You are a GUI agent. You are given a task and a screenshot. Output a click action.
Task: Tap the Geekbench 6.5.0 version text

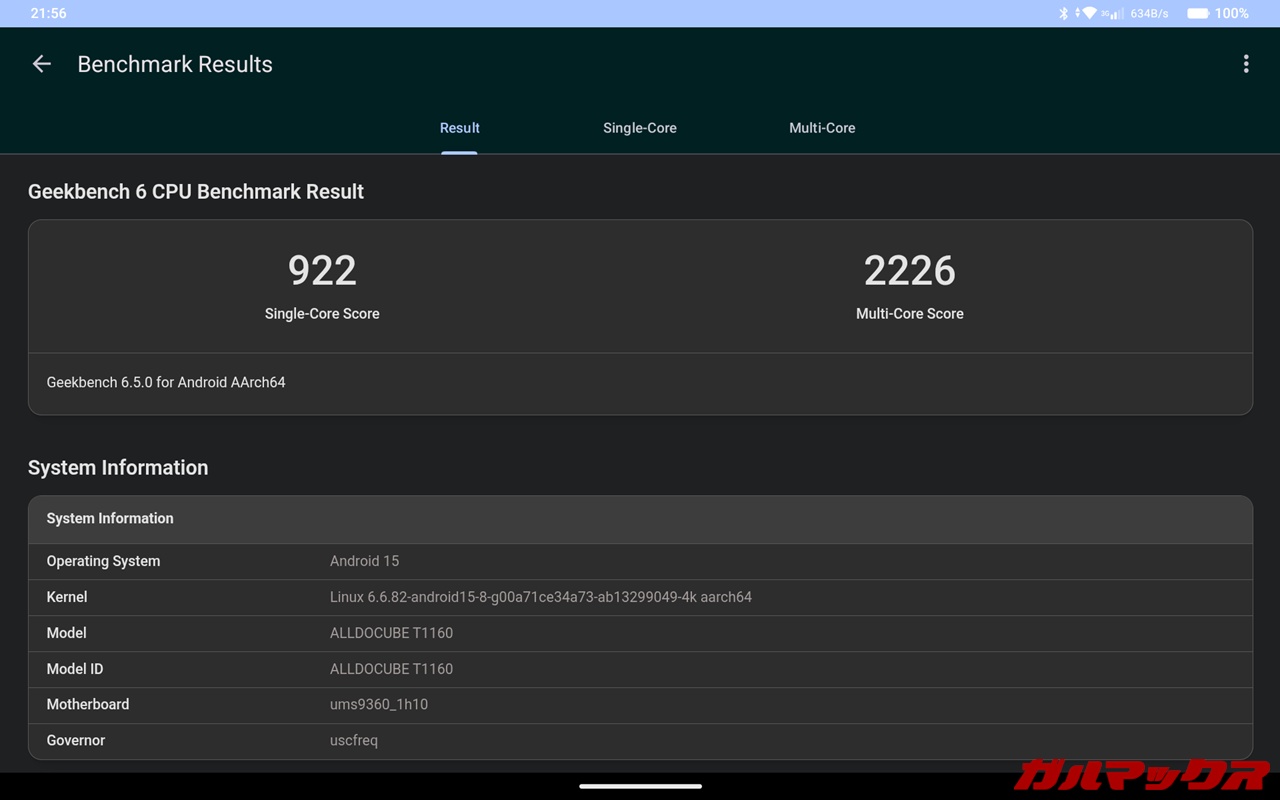click(x=166, y=382)
